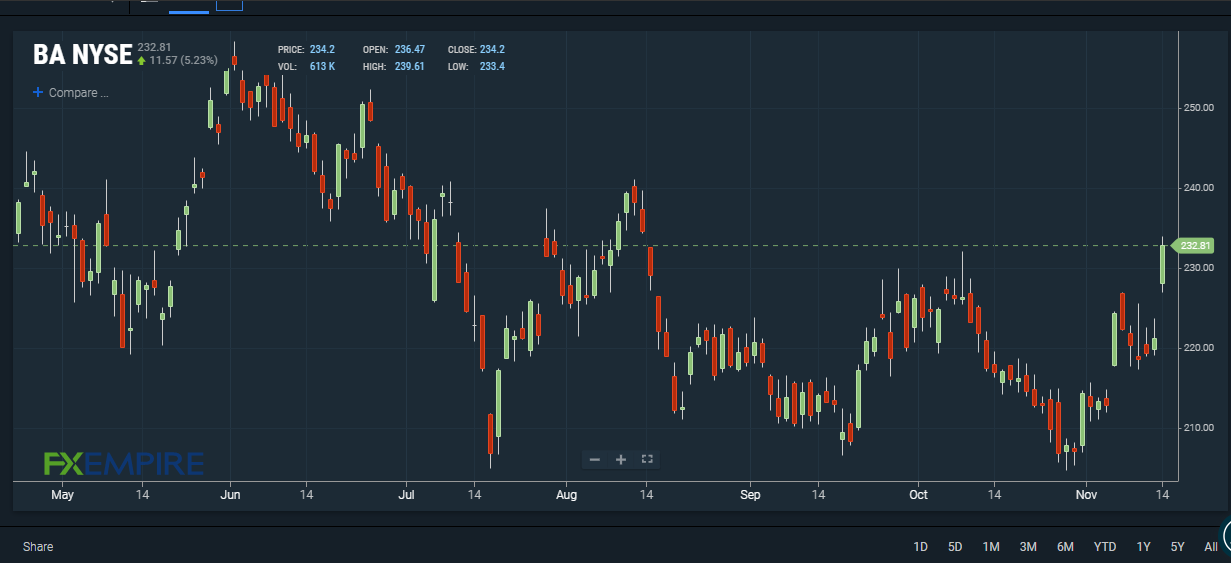Click the May date axis label

62,495
